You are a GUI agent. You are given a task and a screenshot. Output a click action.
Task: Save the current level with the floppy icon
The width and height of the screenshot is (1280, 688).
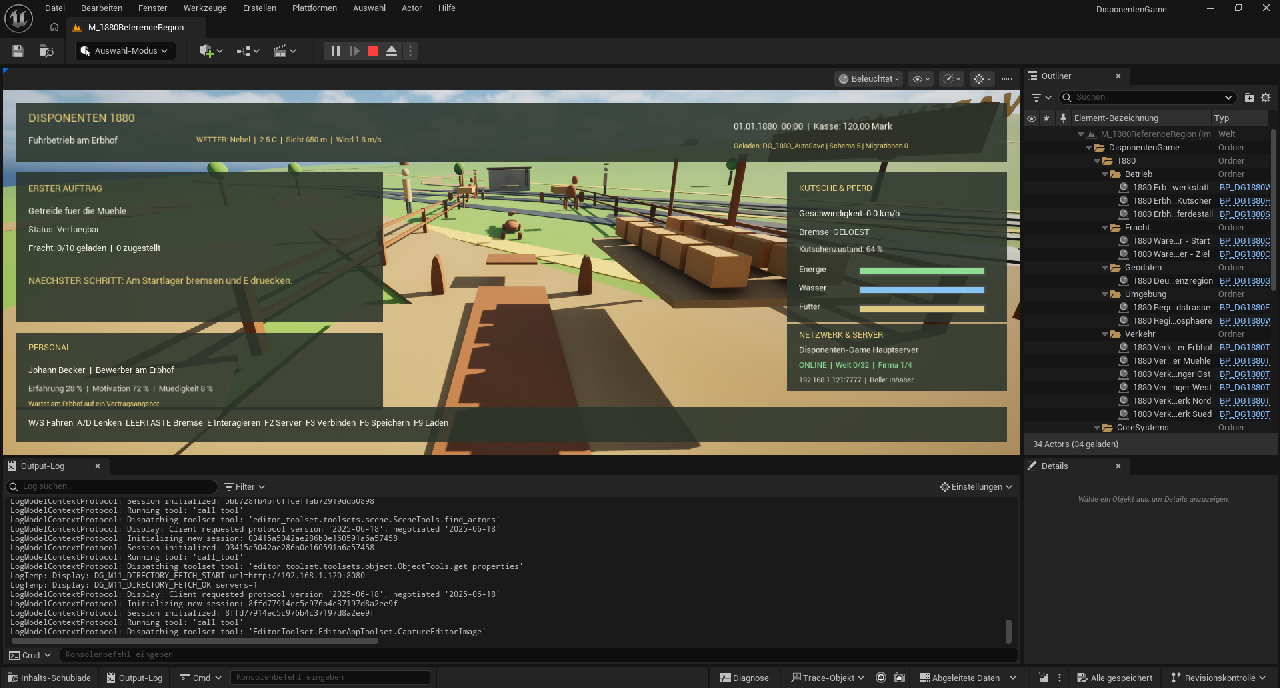[18, 50]
